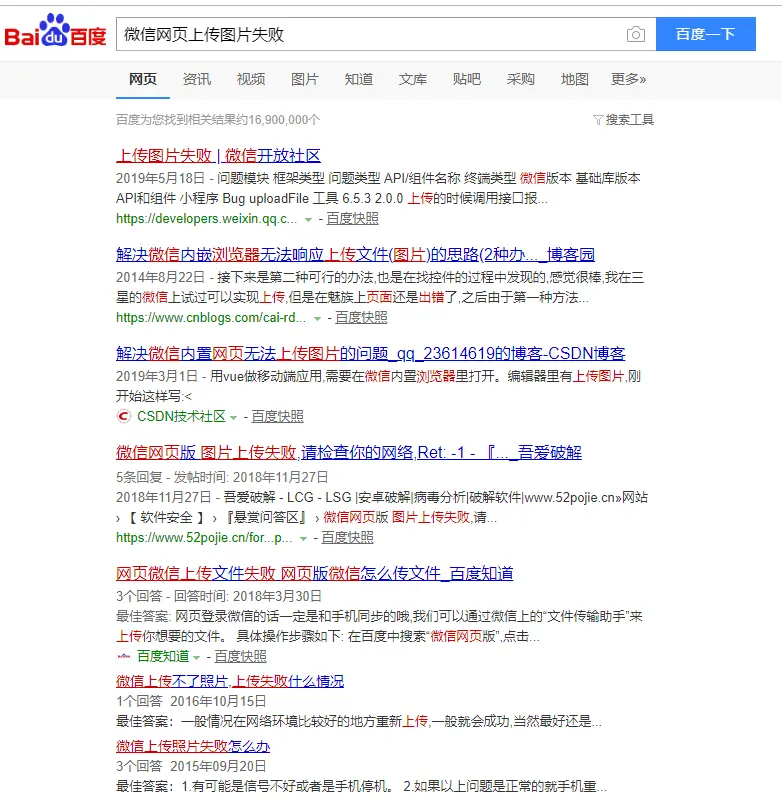Click date text 2019年3月1日

click(156, 376)
